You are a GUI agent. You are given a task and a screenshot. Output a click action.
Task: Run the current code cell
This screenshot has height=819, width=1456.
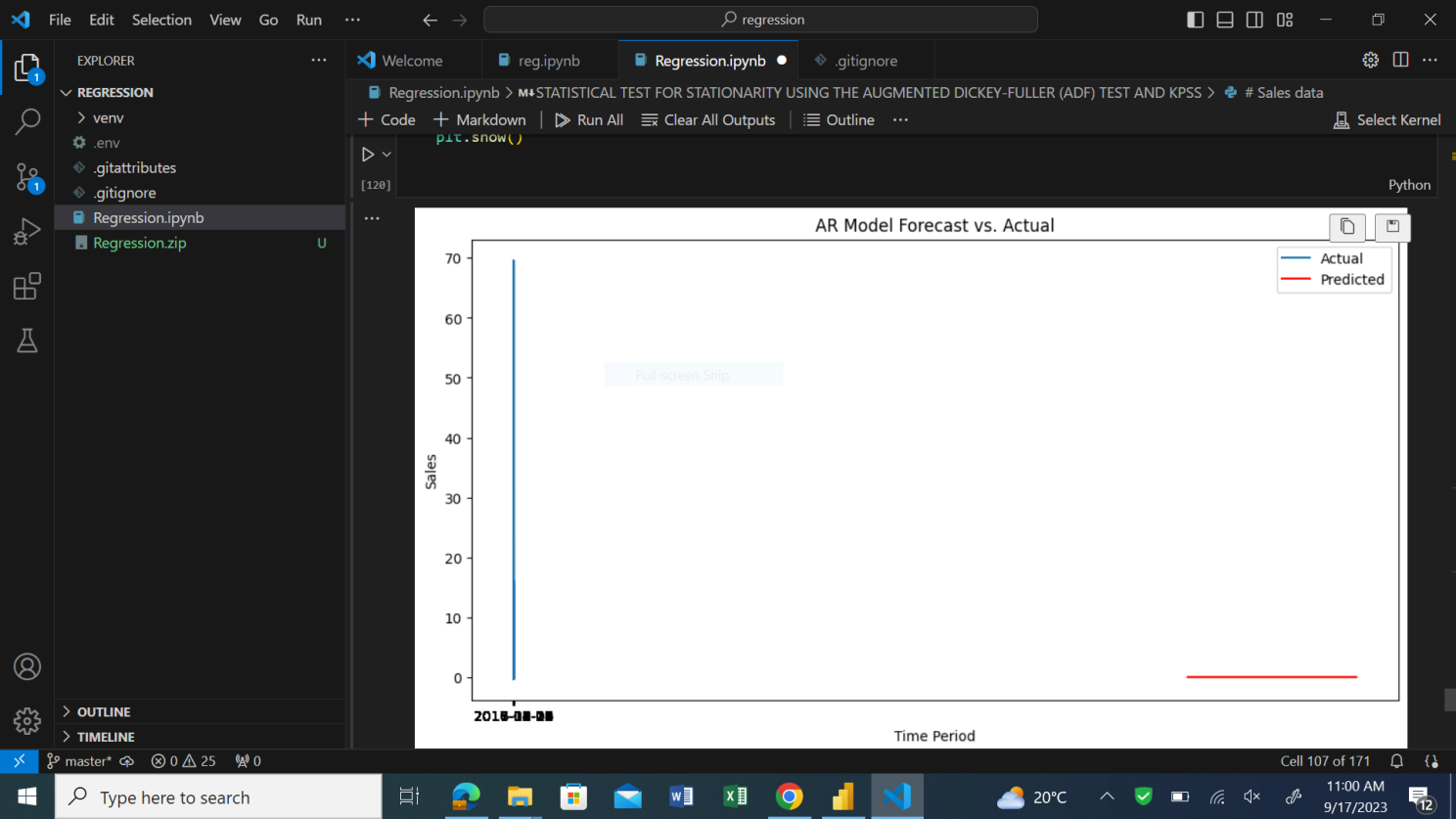[367, 154]
